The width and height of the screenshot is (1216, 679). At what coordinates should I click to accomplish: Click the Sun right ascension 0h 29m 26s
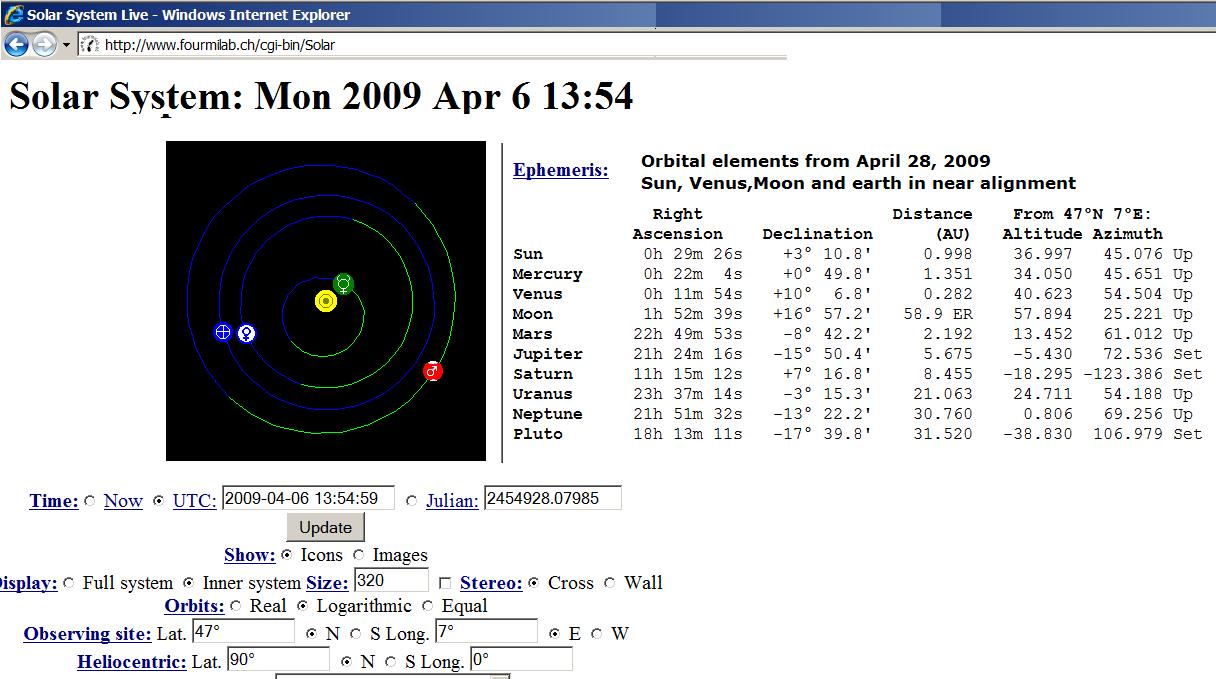coord(693,254)
